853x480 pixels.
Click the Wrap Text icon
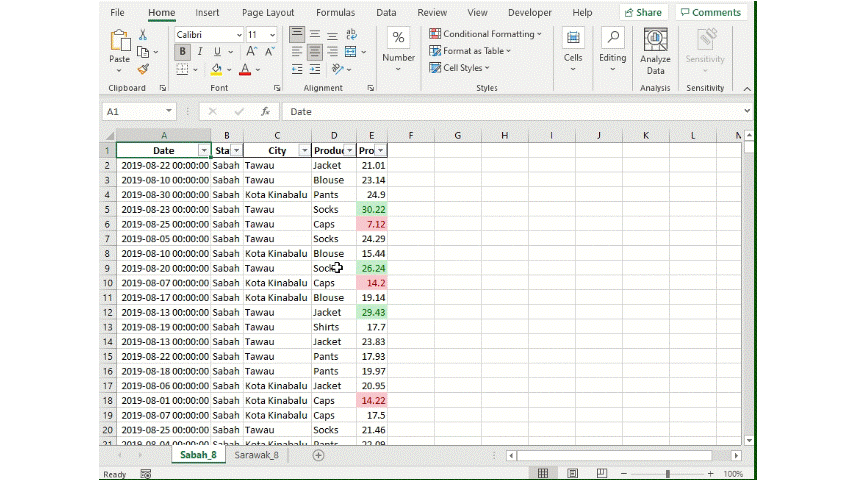coord(351,34)
